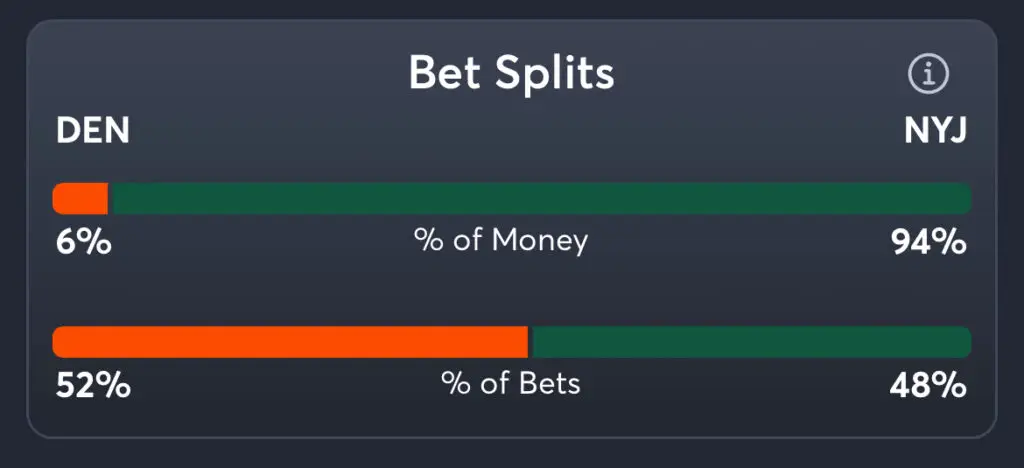This screenshot has width=1024, height=468.
Task: Click the green NYJ segment of money bar
Action: (540, 198)
